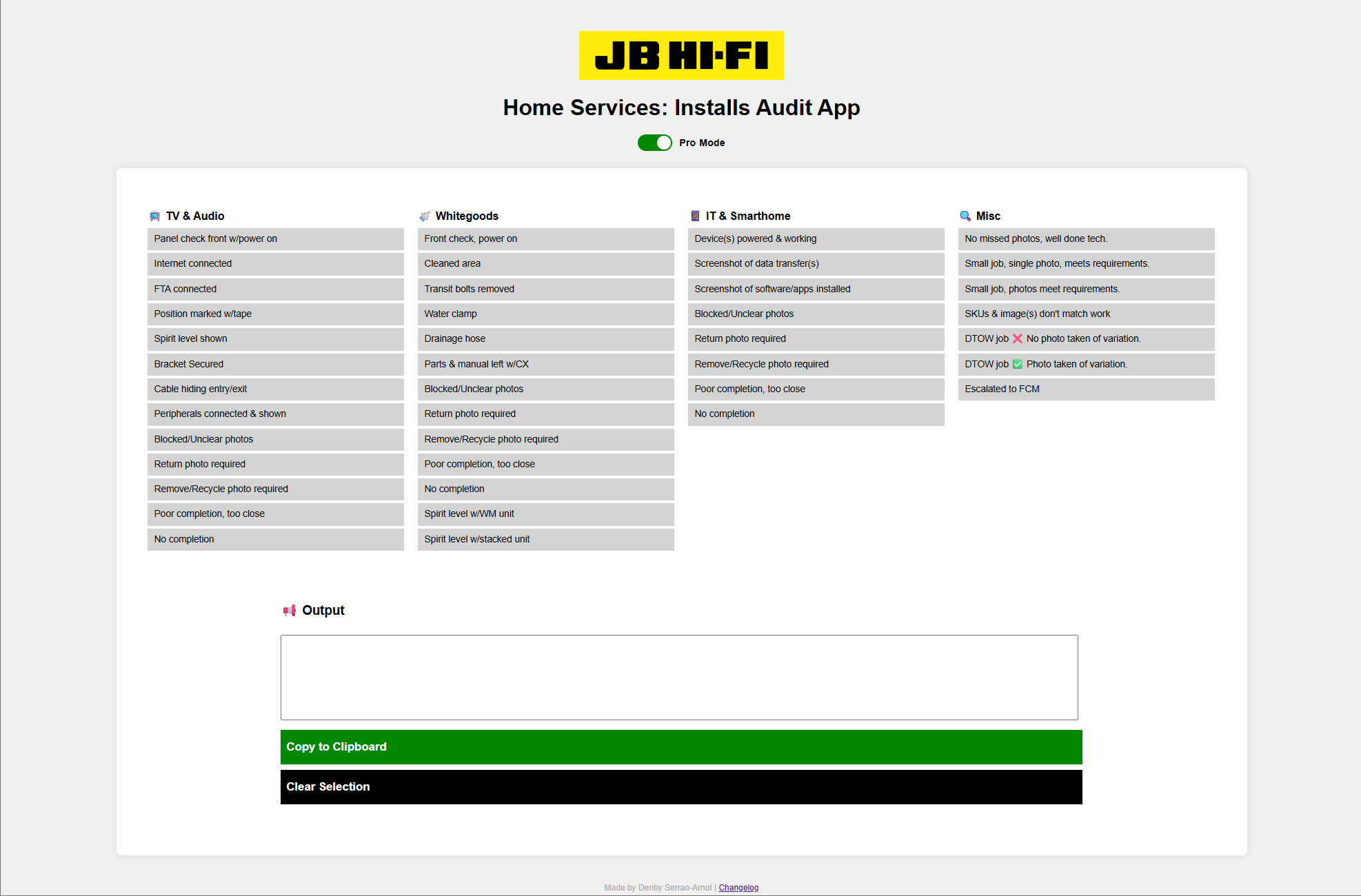Select Blocked/Unclear photos under TV & Audio
Image resolution: width=1361 pixels, height=896 pixels.
pyautogui.click(x=276, y=440)
